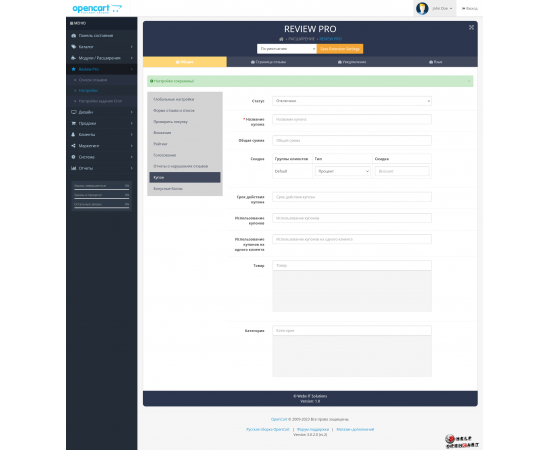
Task: Click the extensions store footer link
Action: coord(355,429)
